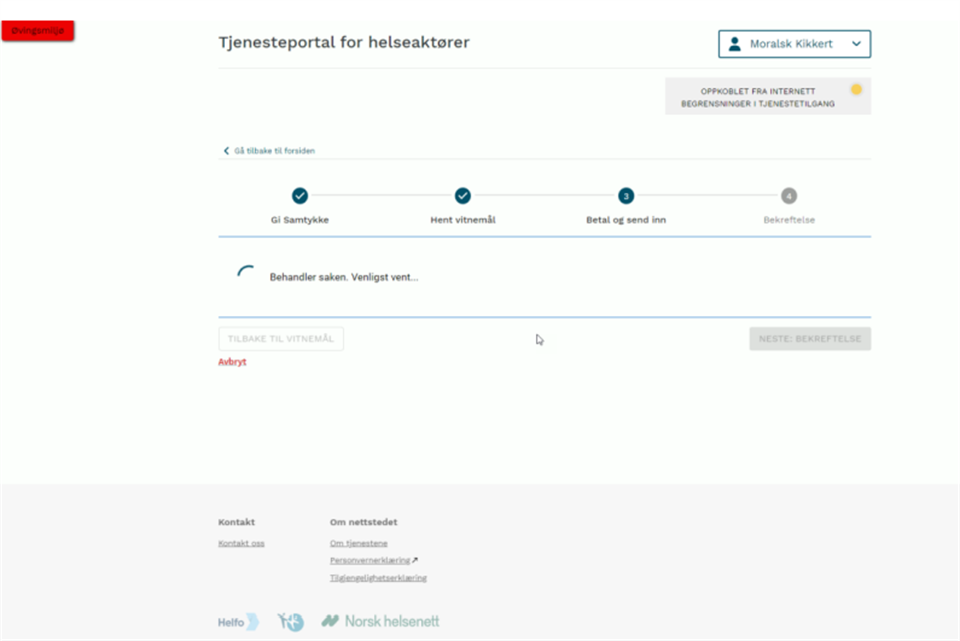
Task: Click the completed Gi Samtykke checkmark icon
Action: click(x=299, y=196)
